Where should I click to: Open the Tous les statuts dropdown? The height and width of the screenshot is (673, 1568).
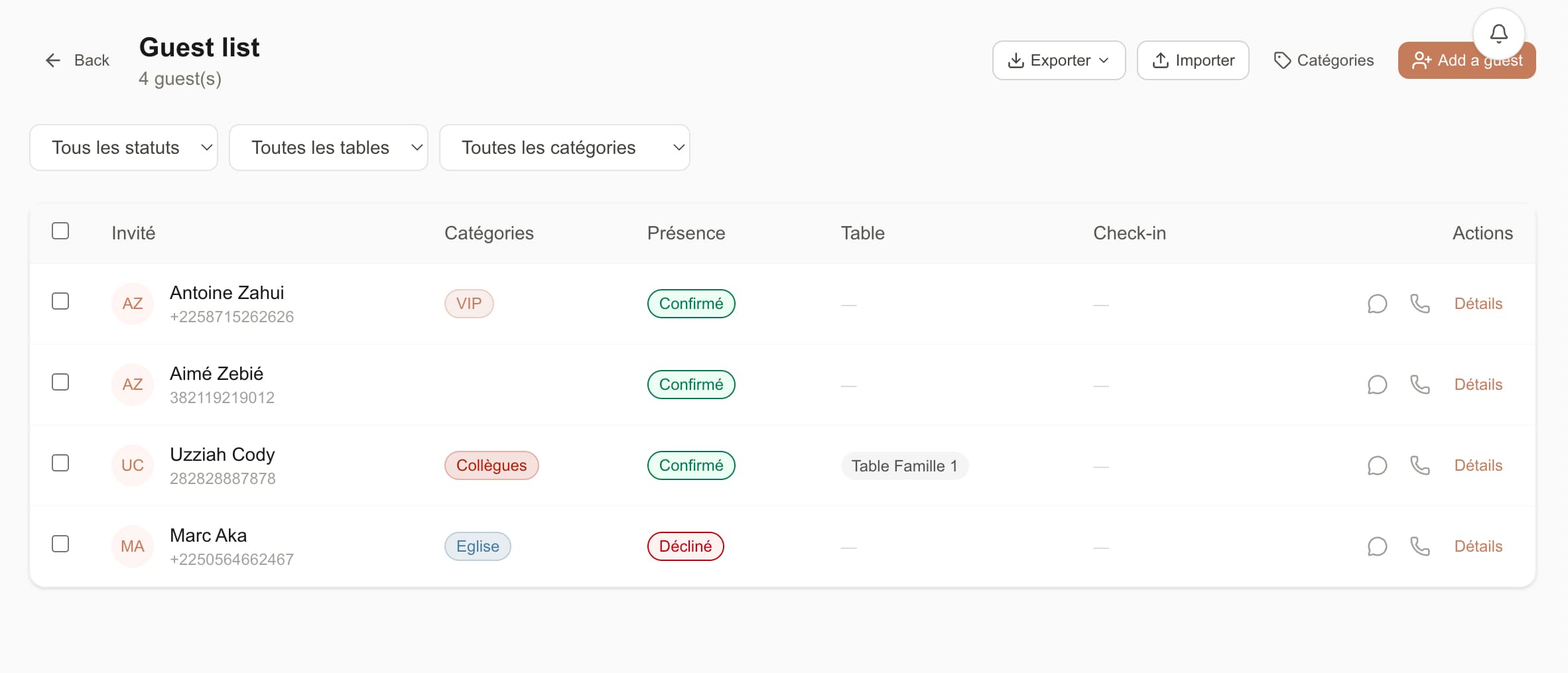123,147
